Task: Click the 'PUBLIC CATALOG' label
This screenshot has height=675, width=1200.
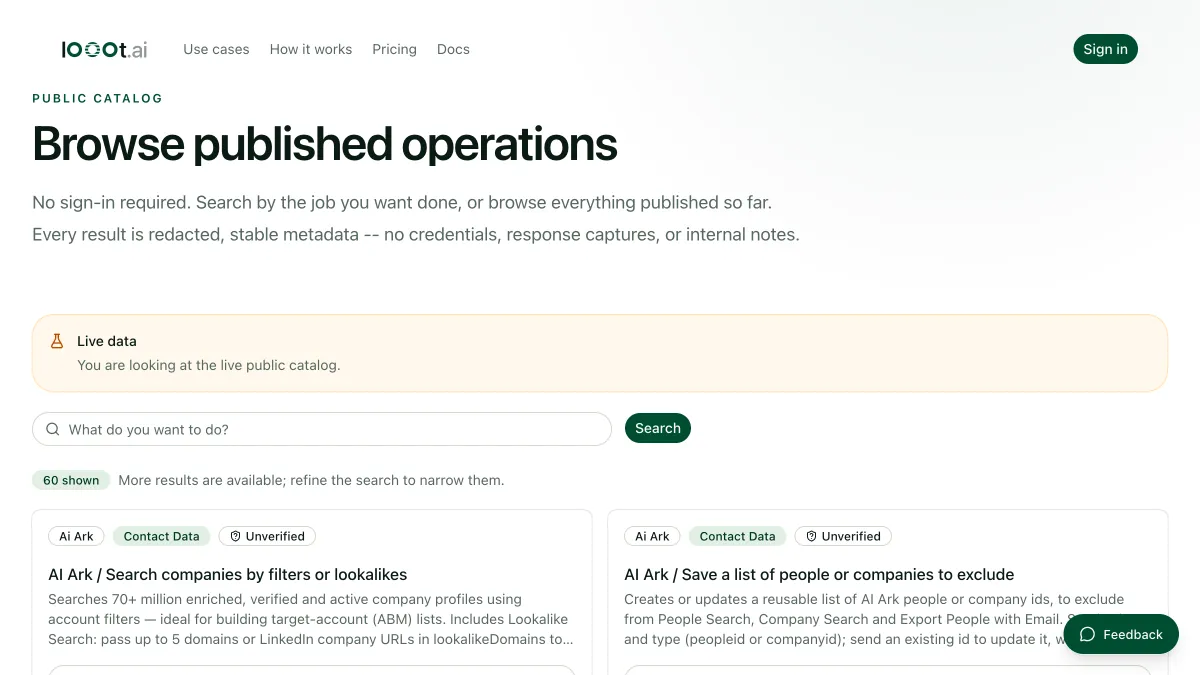Action: [97, 98]
